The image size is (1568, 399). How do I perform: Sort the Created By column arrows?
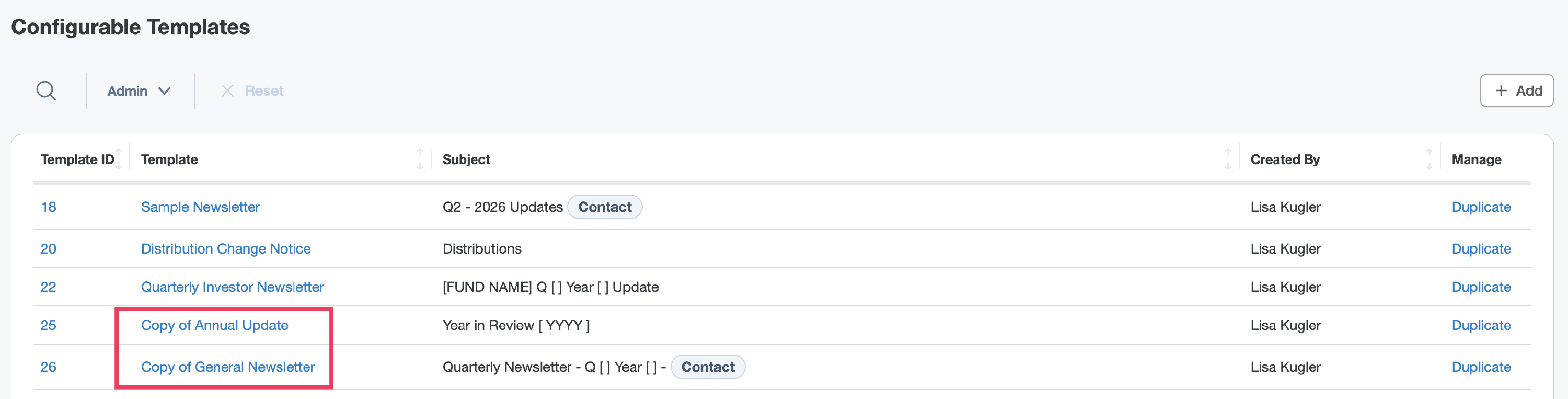tap(1428, 159)
